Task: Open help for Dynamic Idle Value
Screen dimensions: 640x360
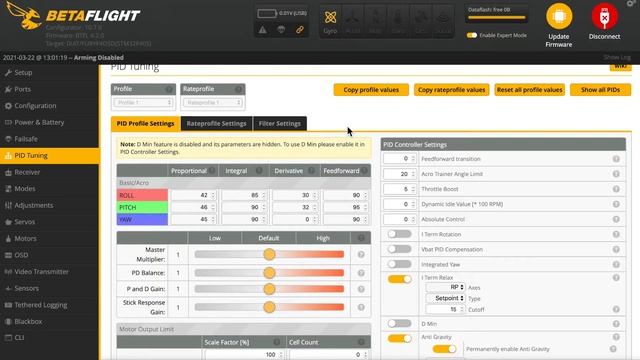Action: point(616,204)
